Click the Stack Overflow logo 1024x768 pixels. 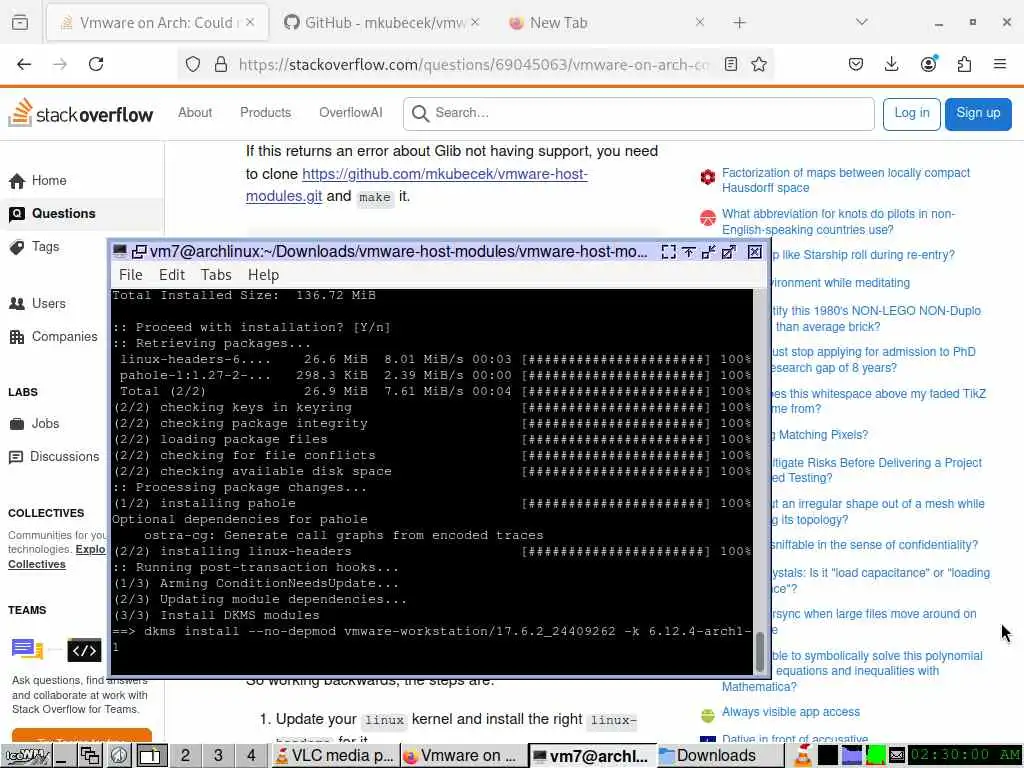click(81, 113)
